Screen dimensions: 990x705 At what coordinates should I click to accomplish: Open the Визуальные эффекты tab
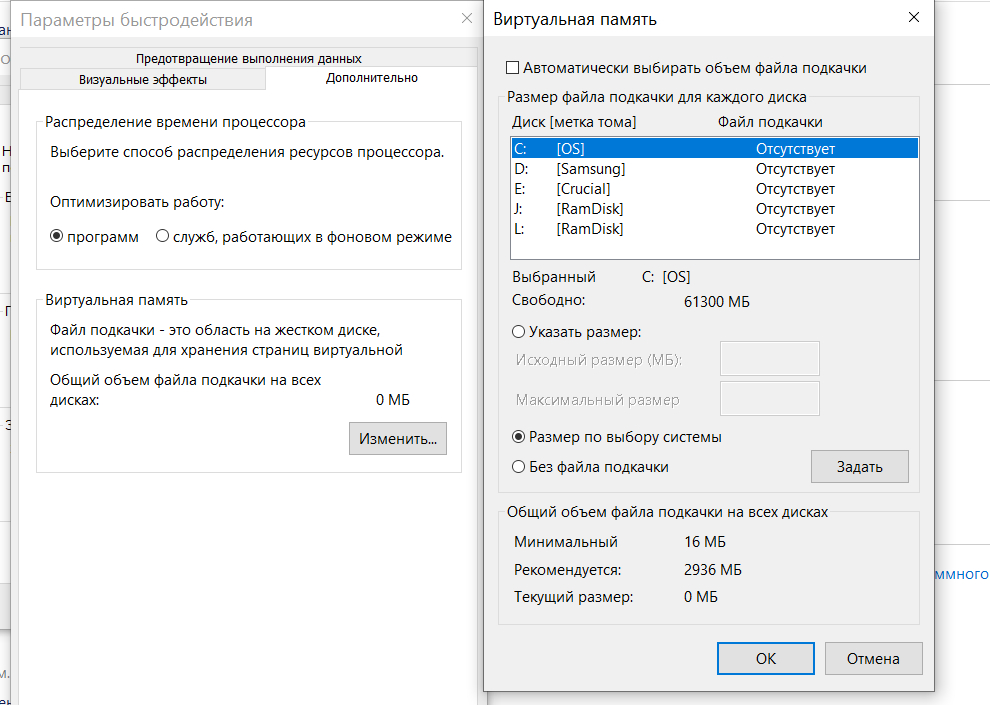tap(142, 79)
